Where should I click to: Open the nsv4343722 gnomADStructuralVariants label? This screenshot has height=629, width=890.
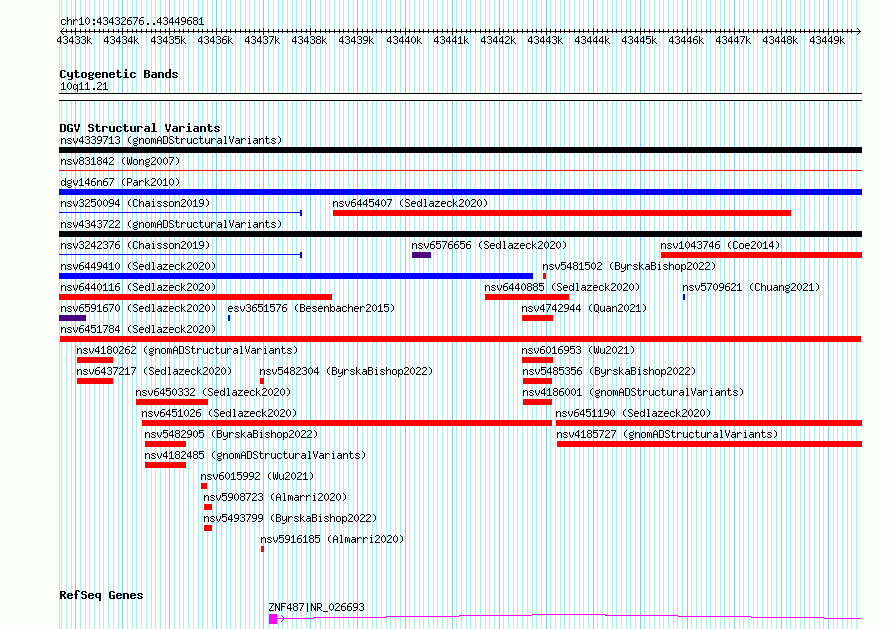tap(171, 224)
